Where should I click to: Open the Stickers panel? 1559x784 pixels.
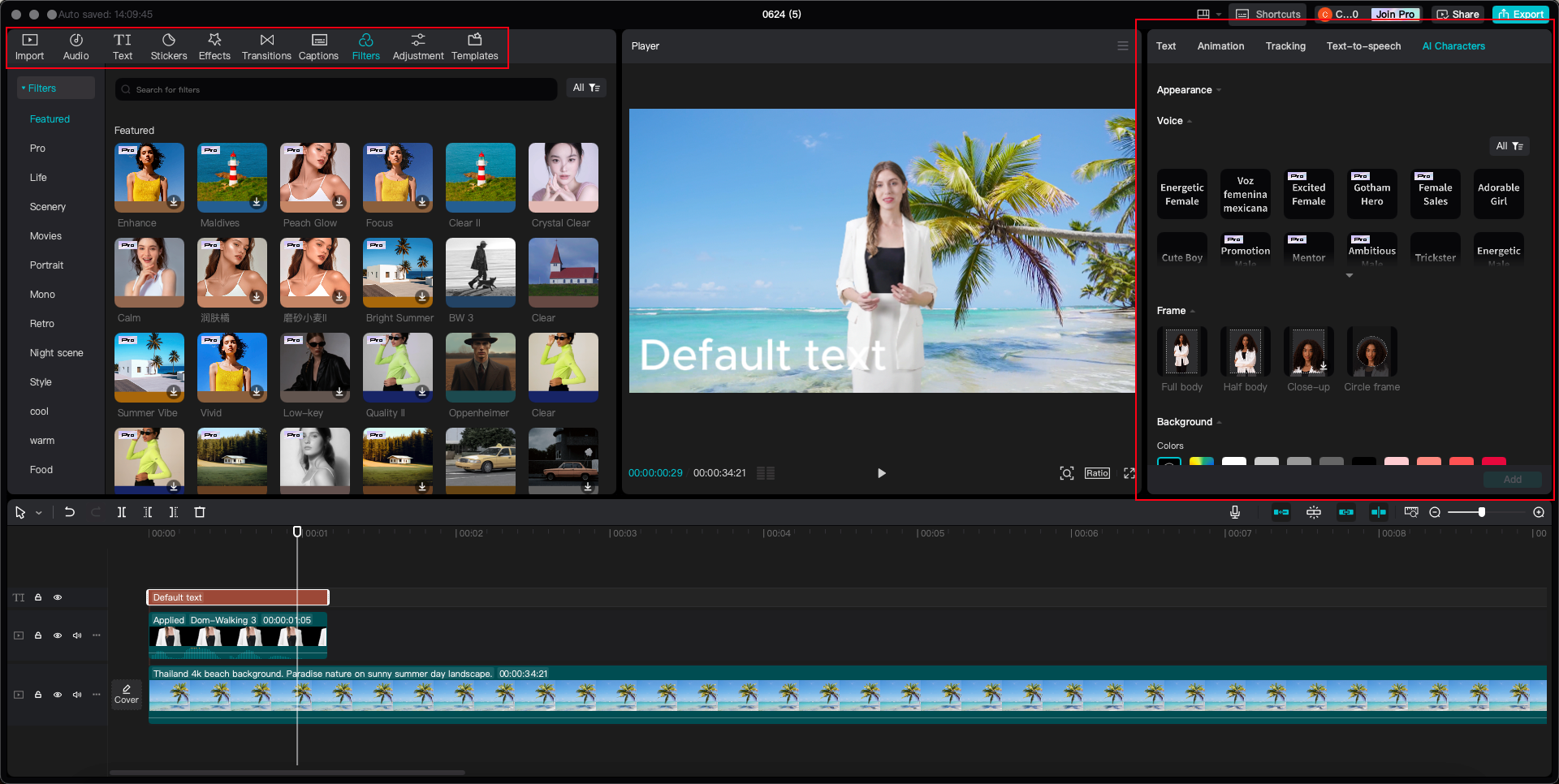[169, 47]
